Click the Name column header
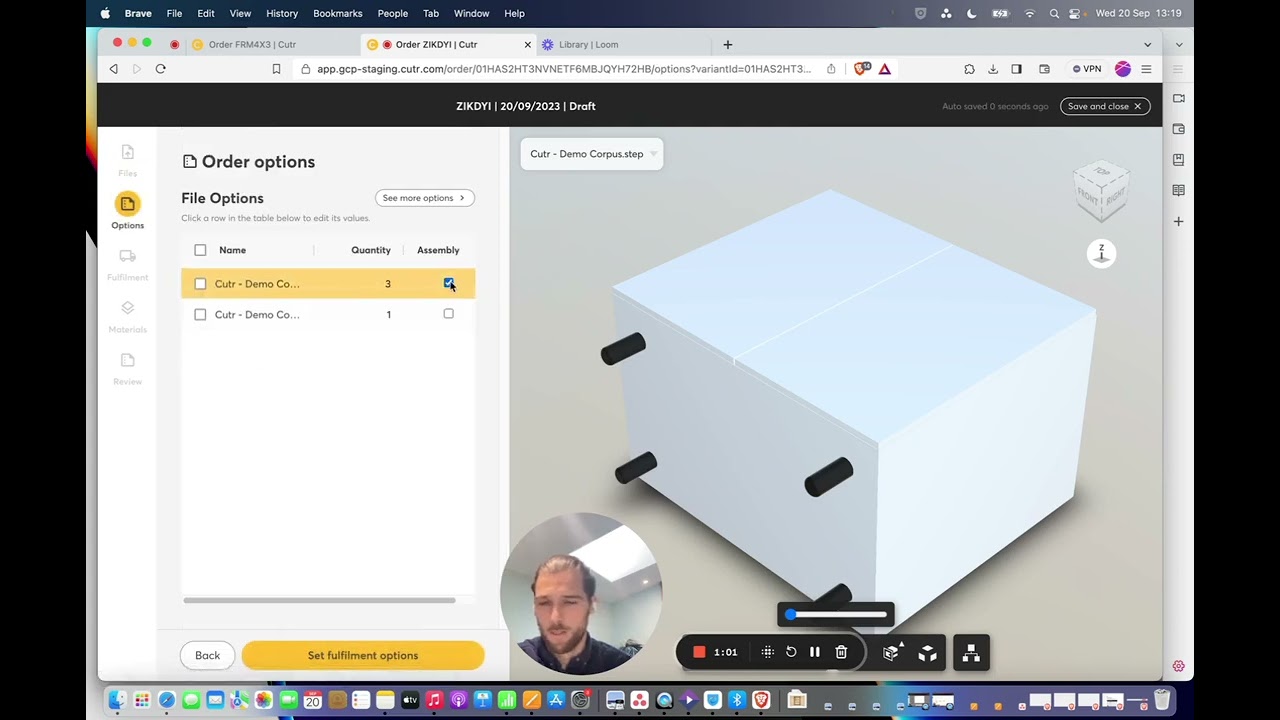Viewport: 1280px width, 720px height. click(x=232, y=250)
